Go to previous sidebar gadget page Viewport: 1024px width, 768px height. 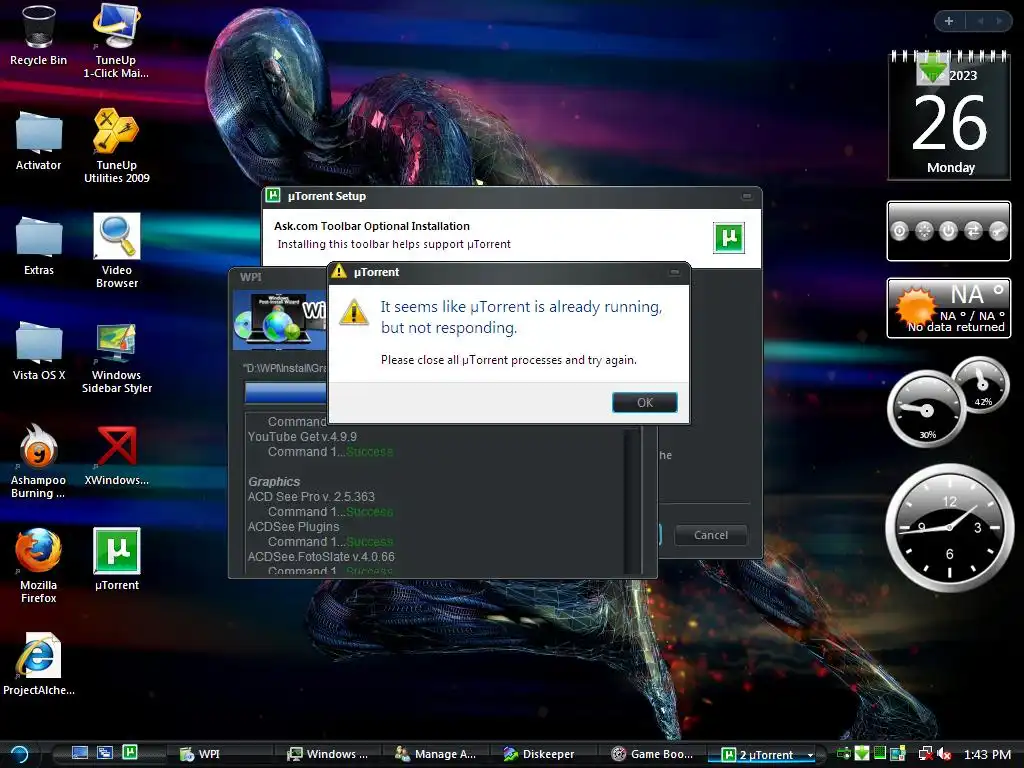pyautogui.click(x=980, y=21)
